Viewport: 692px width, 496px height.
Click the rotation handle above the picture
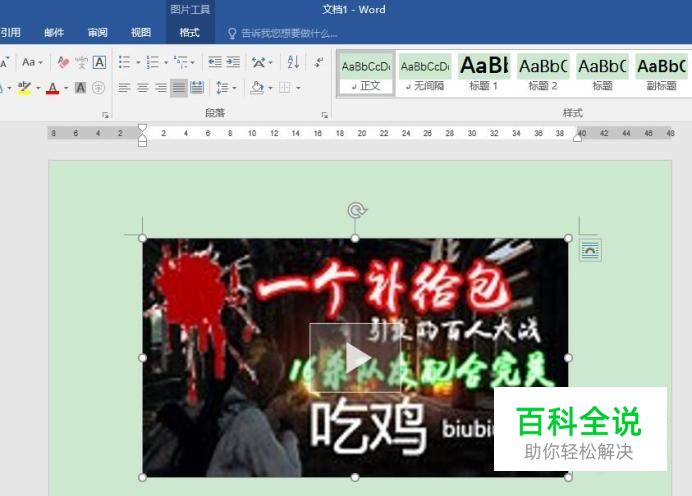357,210
